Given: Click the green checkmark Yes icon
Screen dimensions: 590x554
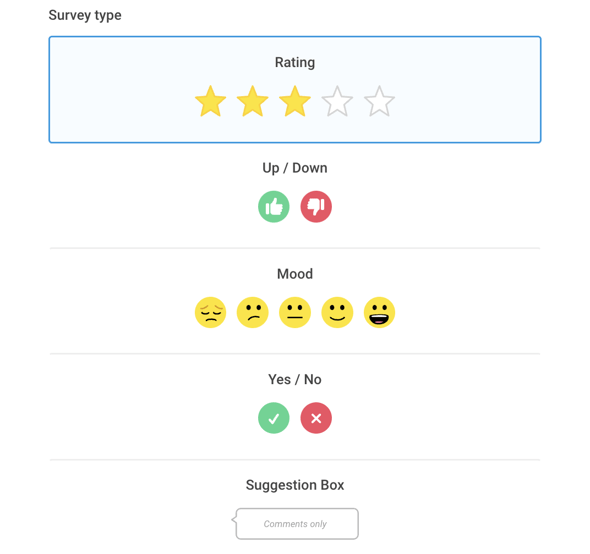Looking at the screenshot, I should coord(274,418).
